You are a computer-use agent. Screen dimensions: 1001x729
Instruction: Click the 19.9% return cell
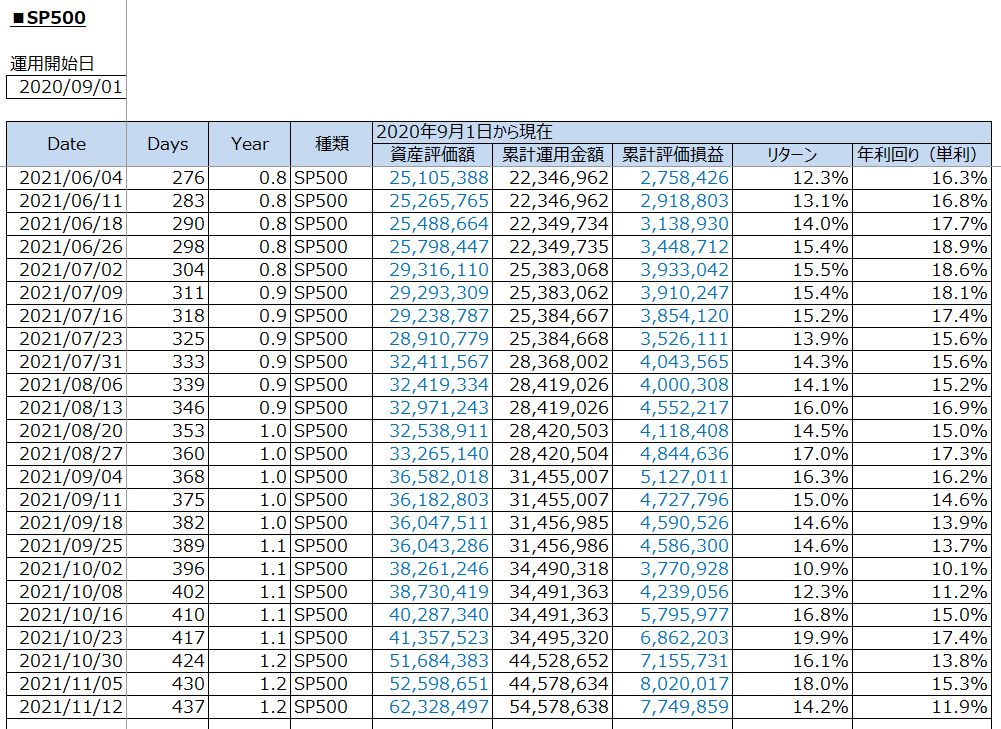pos(792,638)
